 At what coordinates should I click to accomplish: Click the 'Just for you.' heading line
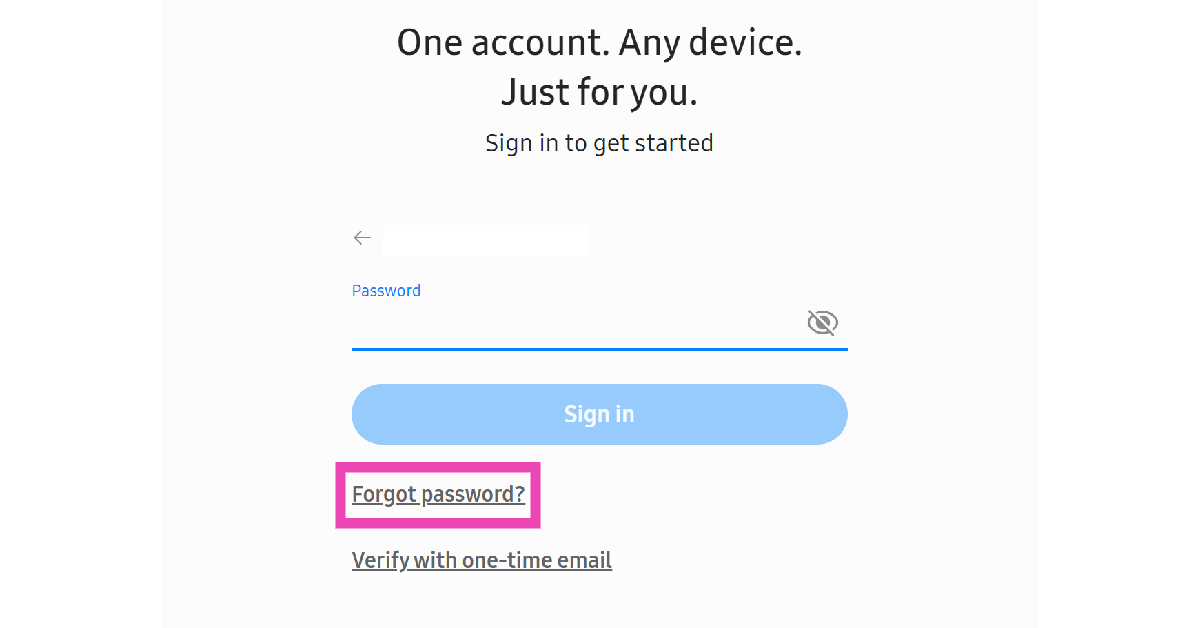pyautogui.click(x=599, y=93)
